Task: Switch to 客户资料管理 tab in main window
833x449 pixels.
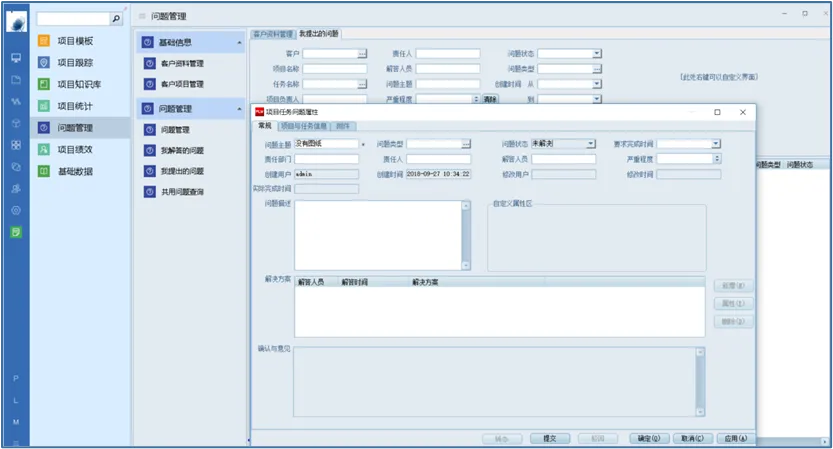Action: click(x=273, y=34)
